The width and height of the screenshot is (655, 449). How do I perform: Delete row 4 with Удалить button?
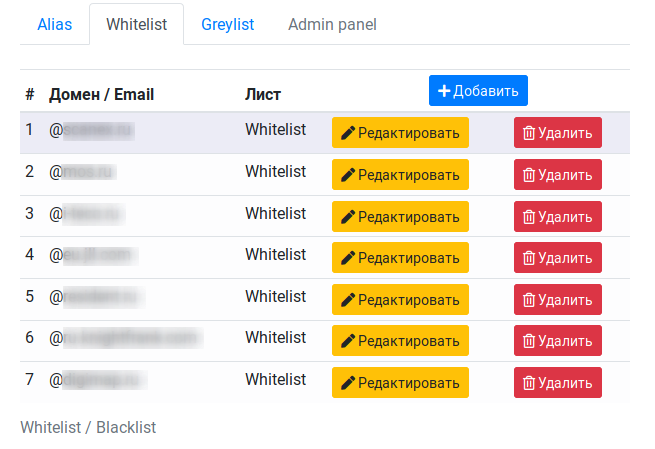click(x=558, y=258)
